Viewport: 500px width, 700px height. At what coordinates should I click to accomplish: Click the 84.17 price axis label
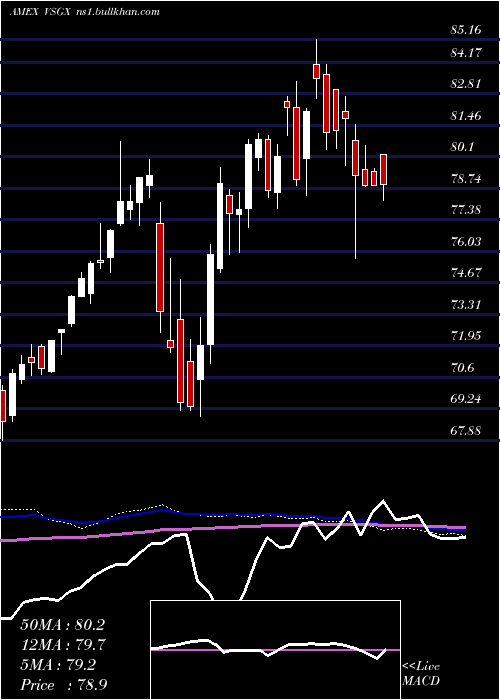click(466, 53)
